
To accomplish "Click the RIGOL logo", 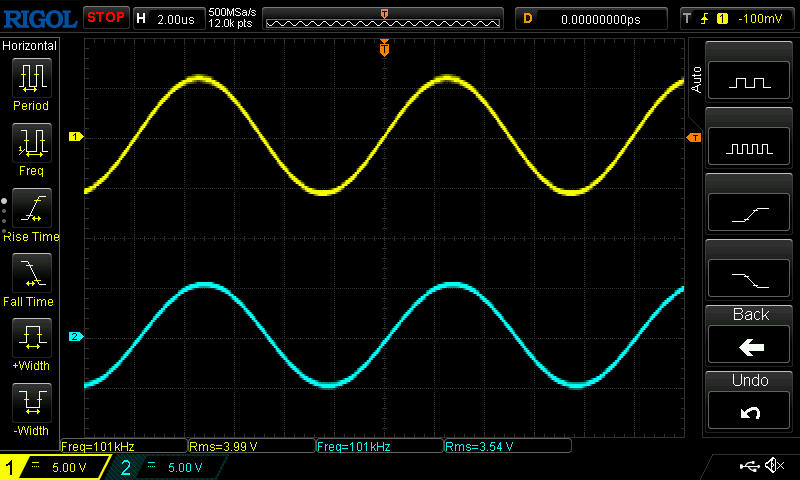I will click(x=40, y=19).
